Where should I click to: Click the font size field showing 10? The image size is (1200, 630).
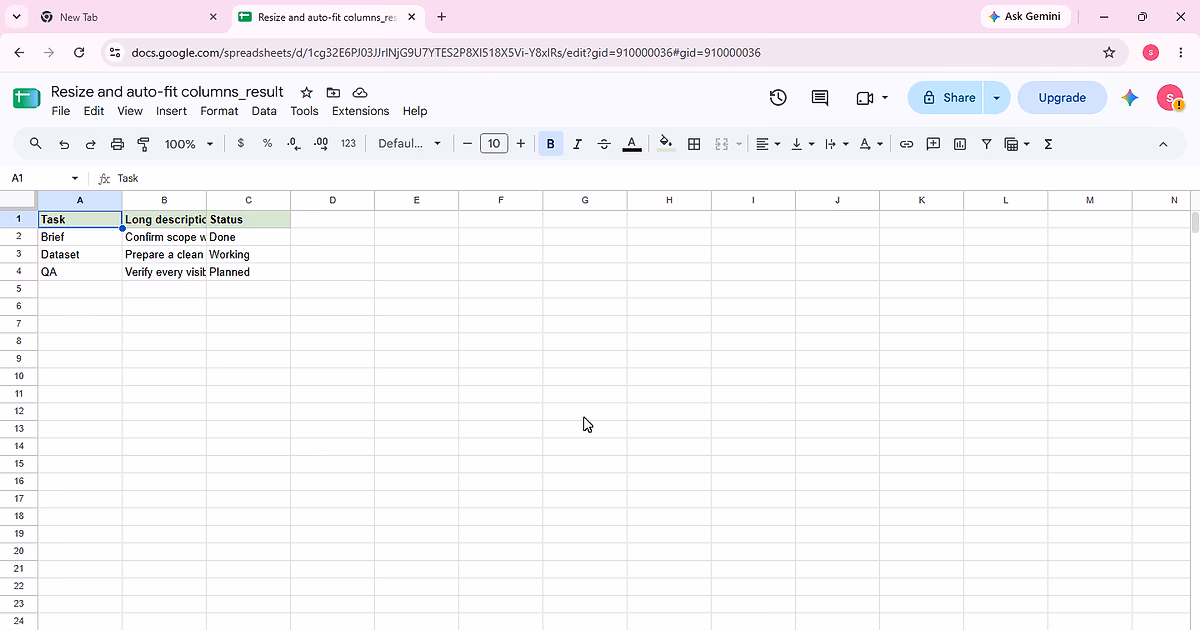(494, 144)
